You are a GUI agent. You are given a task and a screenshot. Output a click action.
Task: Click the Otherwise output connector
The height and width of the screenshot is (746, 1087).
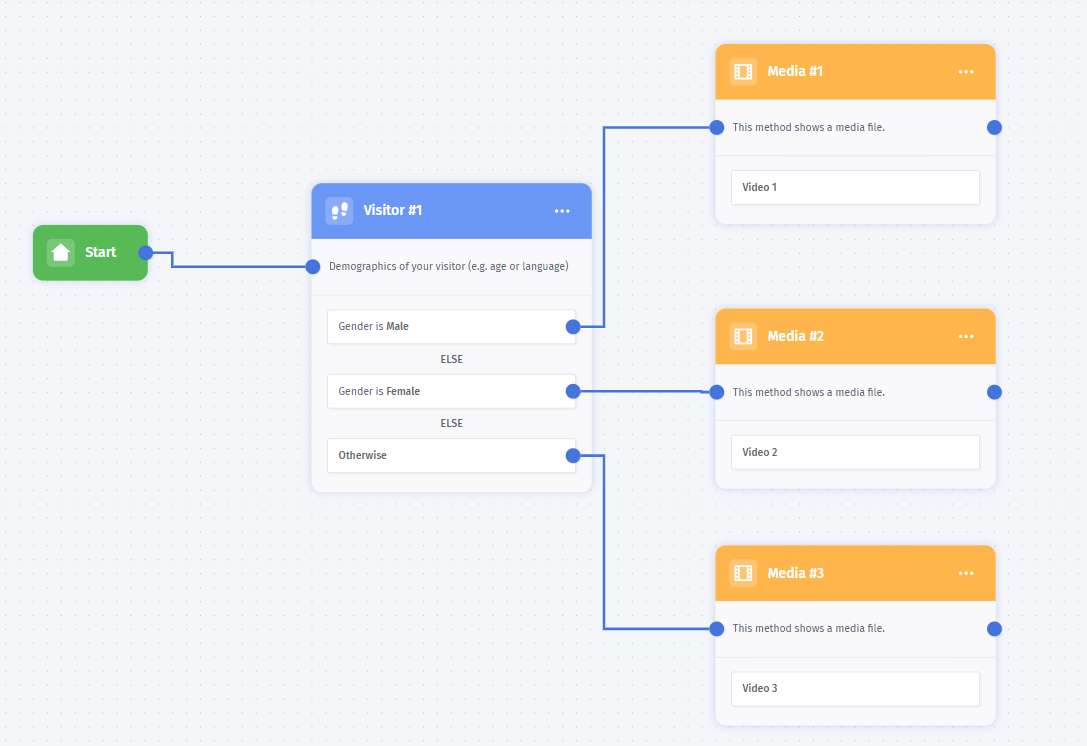coord(573,456)
